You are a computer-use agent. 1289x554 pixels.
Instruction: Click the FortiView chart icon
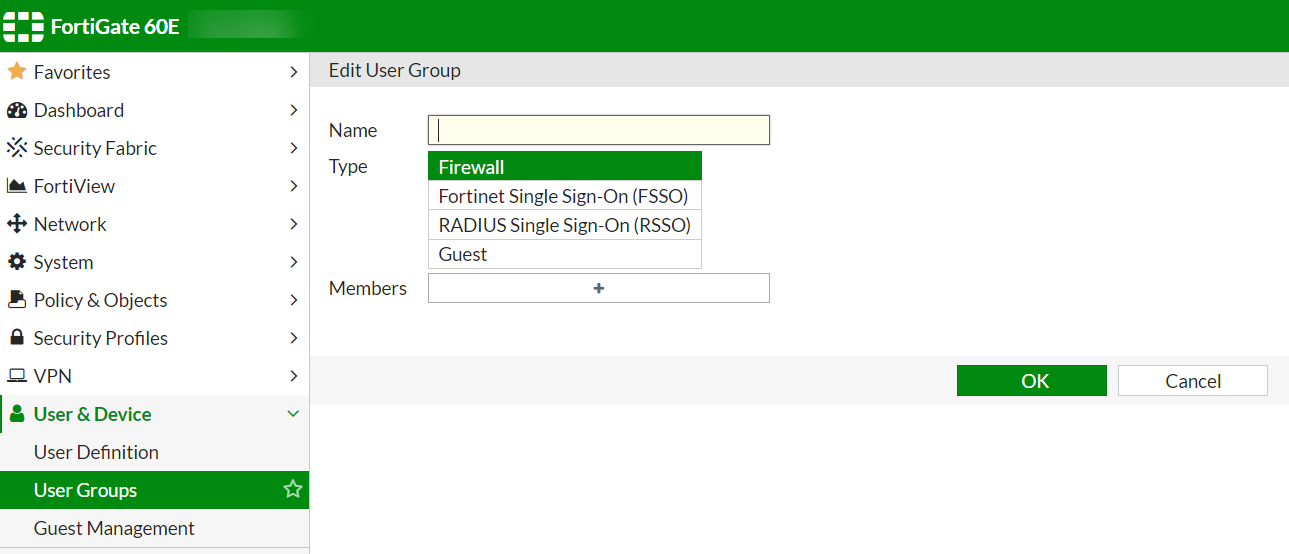(x=16, y=186)
